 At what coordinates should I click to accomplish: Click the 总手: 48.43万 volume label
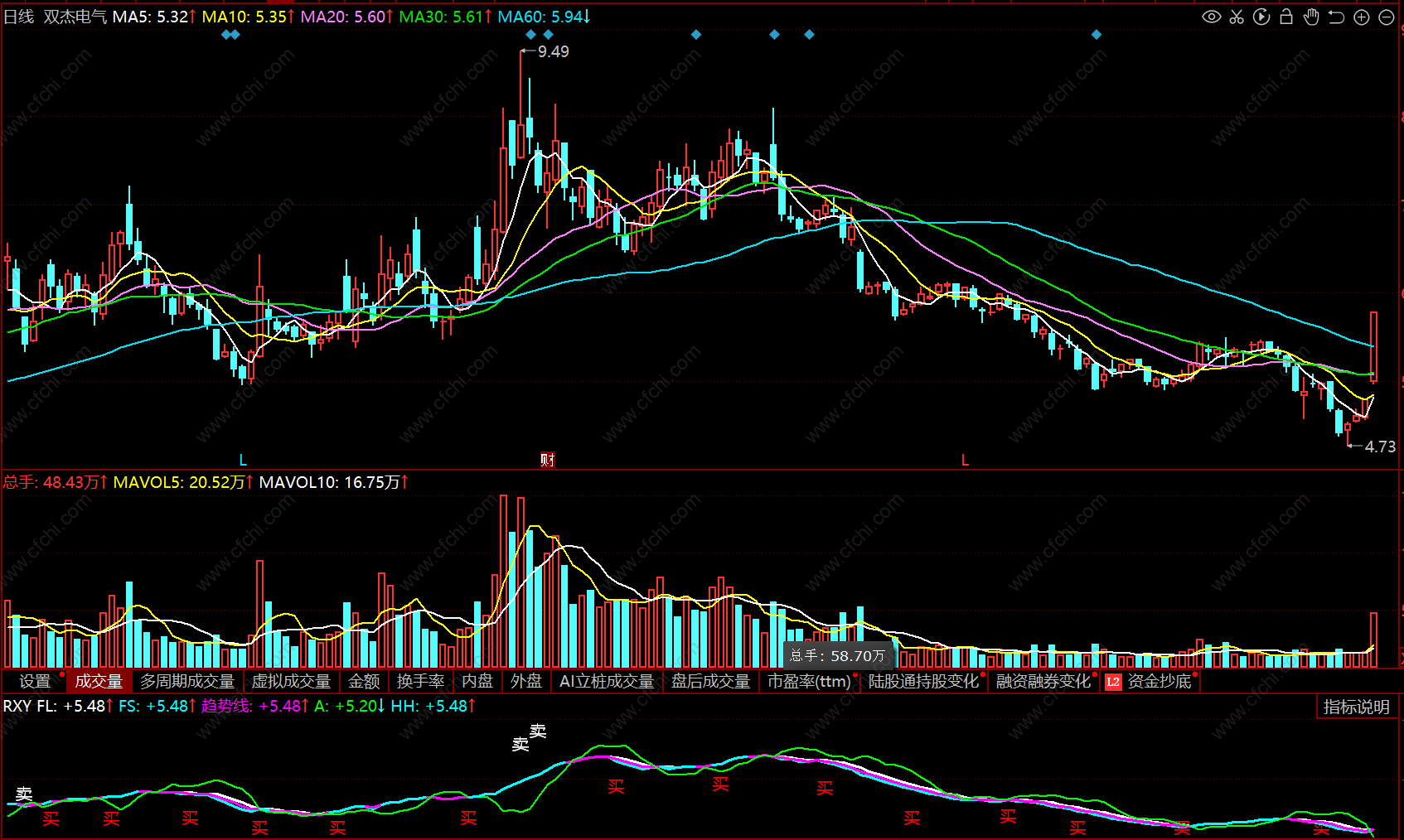tap(56, 482)
